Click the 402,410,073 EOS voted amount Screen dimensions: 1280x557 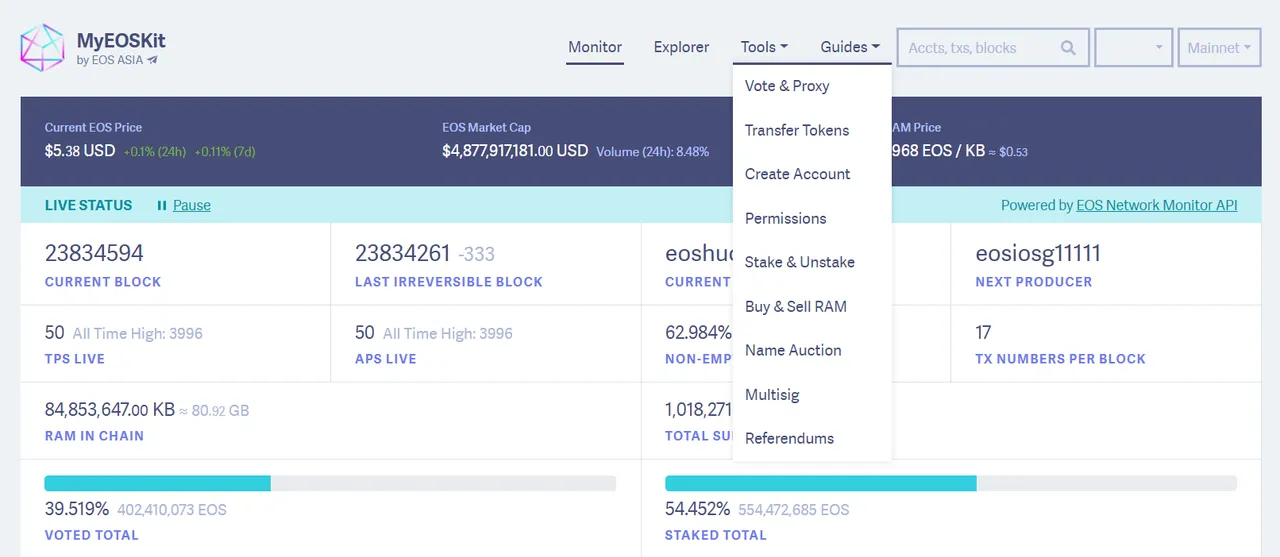(172, 510)
